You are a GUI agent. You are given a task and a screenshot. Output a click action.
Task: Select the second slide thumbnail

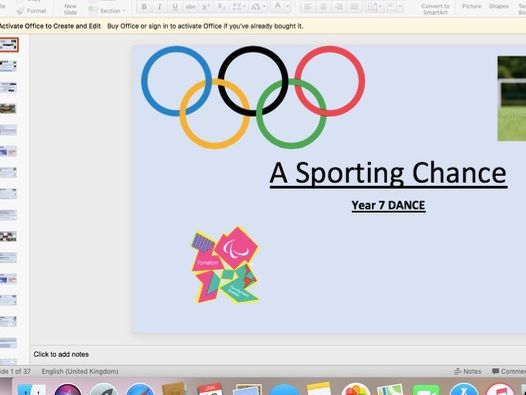tap(8, 66)
